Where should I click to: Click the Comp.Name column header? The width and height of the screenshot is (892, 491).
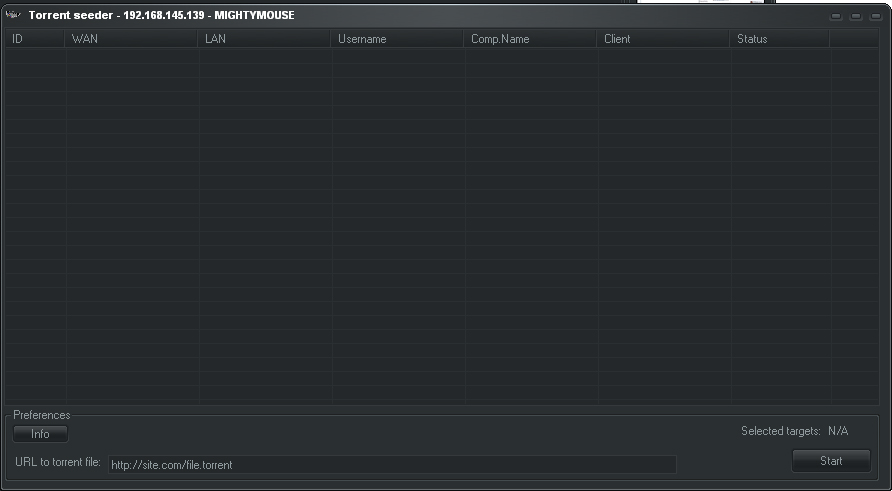pos(530,39)
